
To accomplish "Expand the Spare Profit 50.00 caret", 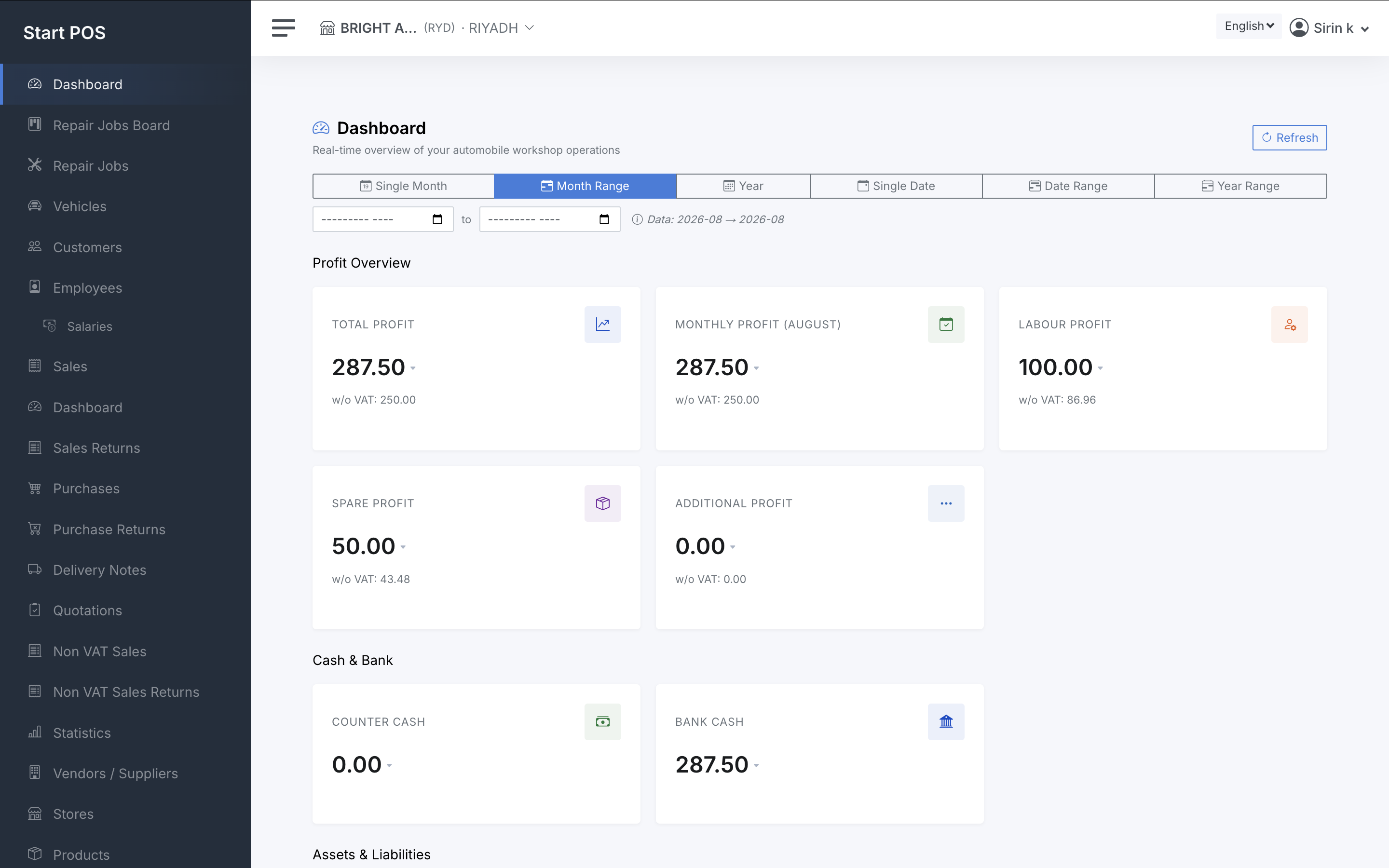I will [403, 547].
